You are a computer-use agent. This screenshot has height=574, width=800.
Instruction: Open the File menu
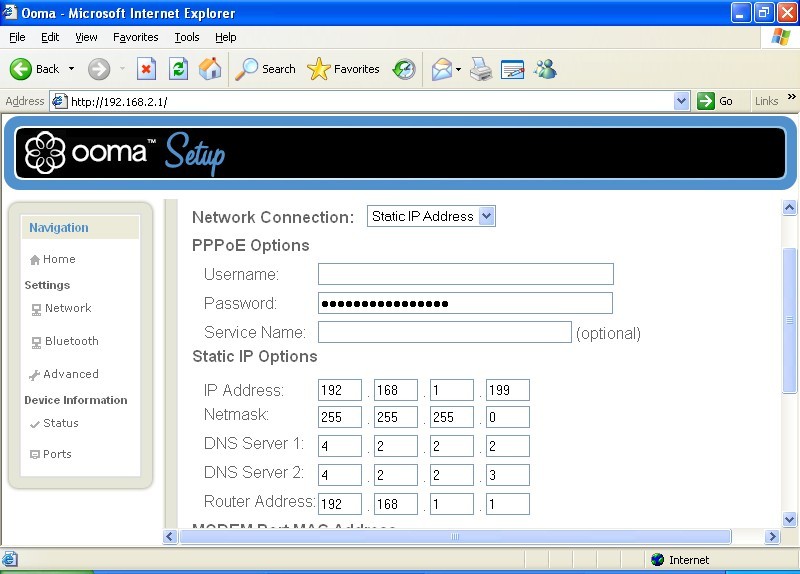coord(17,37)
